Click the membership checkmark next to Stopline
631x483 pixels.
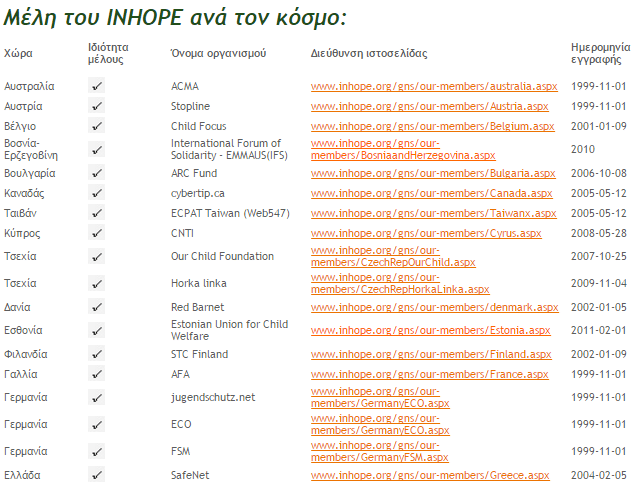click(96, 106)
